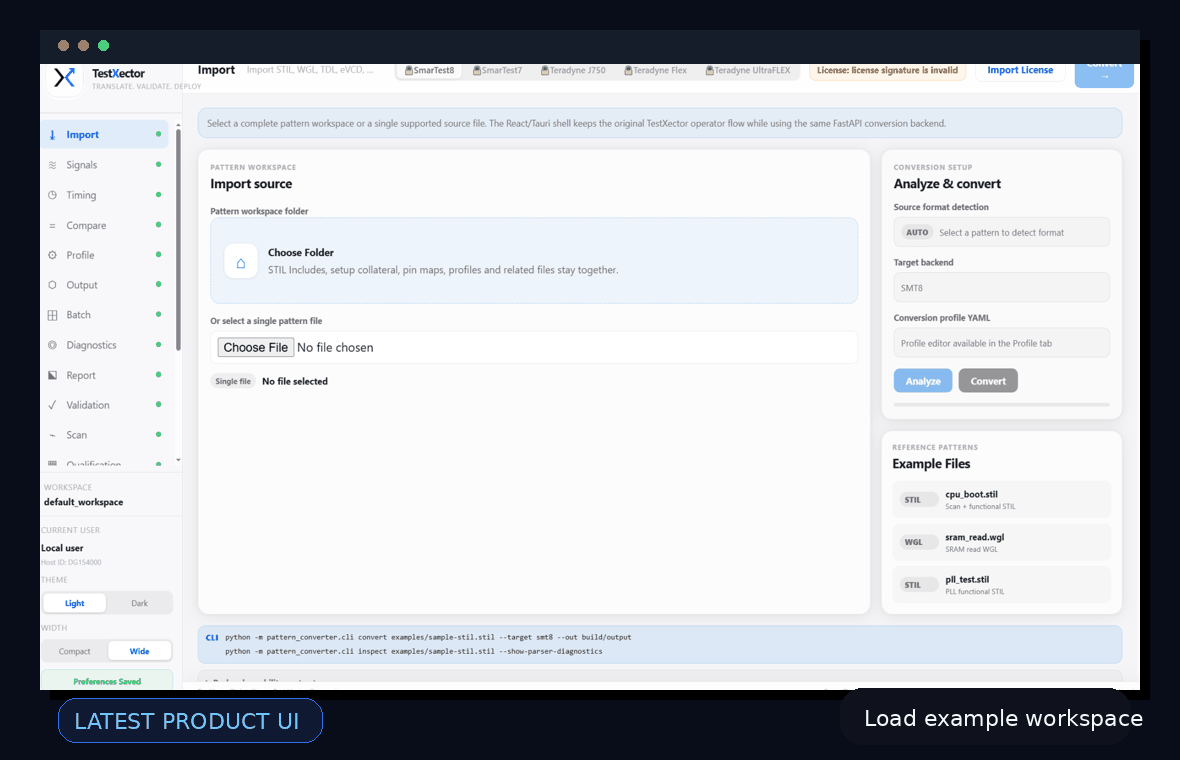Viewport: 1180px width, 760px height.
Task: Open the Diagnostics page
Action: pyautogui.click(x=105, y=345)
